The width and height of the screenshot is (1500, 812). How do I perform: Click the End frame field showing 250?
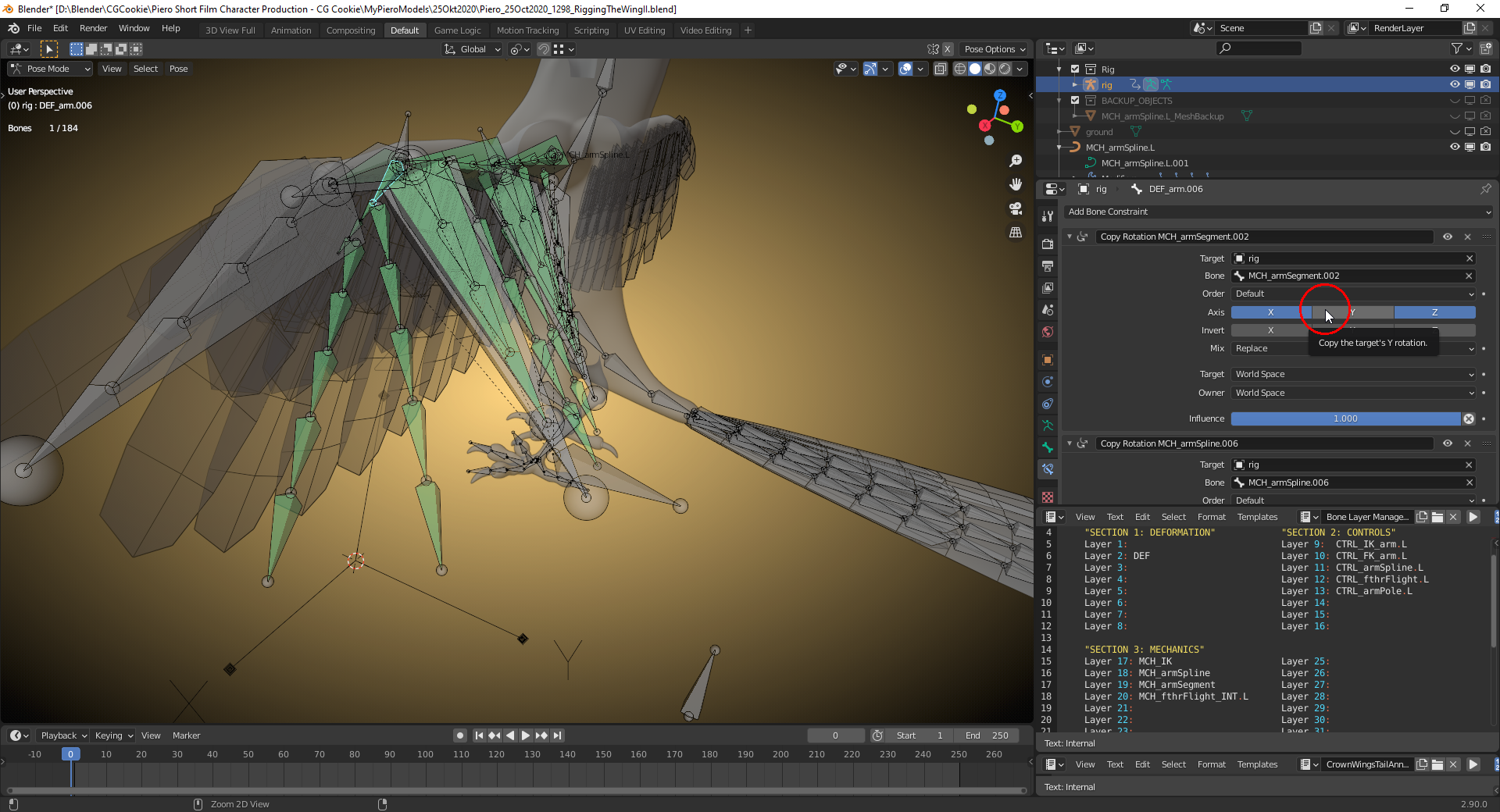987,735
